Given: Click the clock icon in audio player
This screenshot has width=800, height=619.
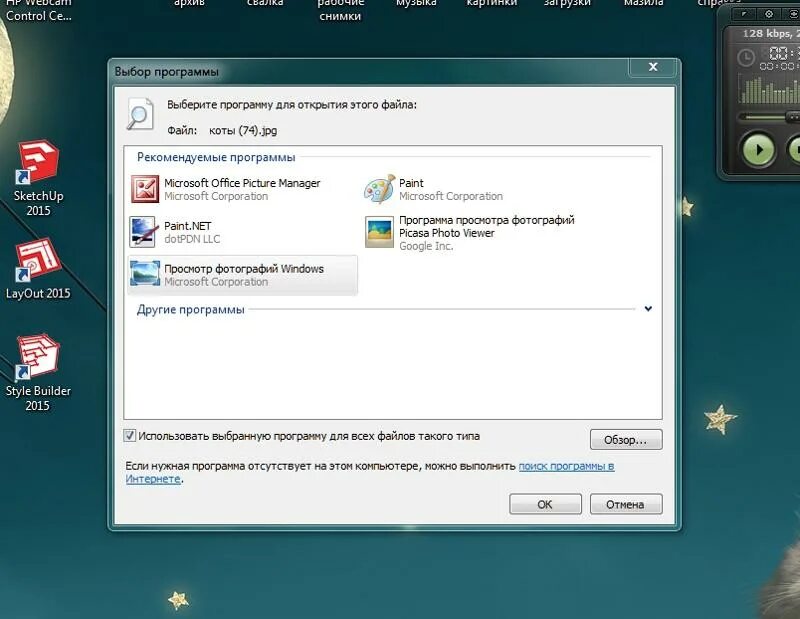Looking at the screenshot, I should (x=746, y=58).
